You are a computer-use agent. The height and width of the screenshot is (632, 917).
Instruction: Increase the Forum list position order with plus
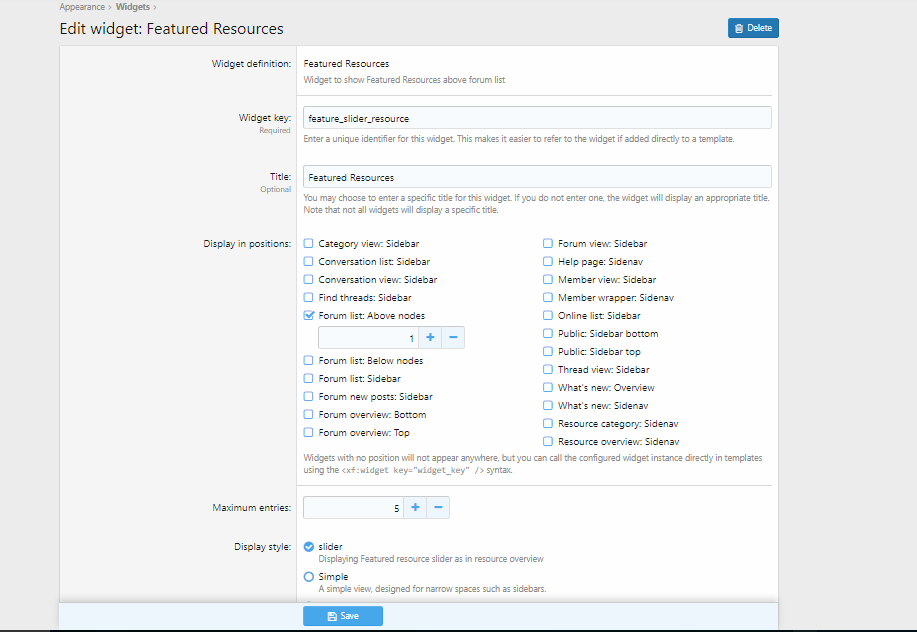pyautogui.click(x=430, y=338)
